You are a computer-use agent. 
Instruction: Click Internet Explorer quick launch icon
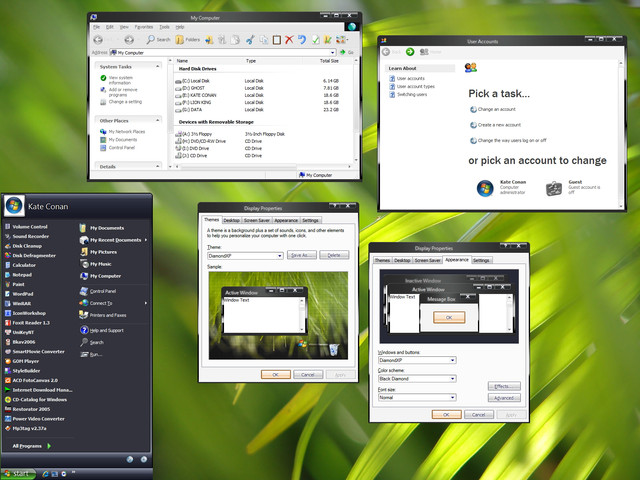[45, 474]
